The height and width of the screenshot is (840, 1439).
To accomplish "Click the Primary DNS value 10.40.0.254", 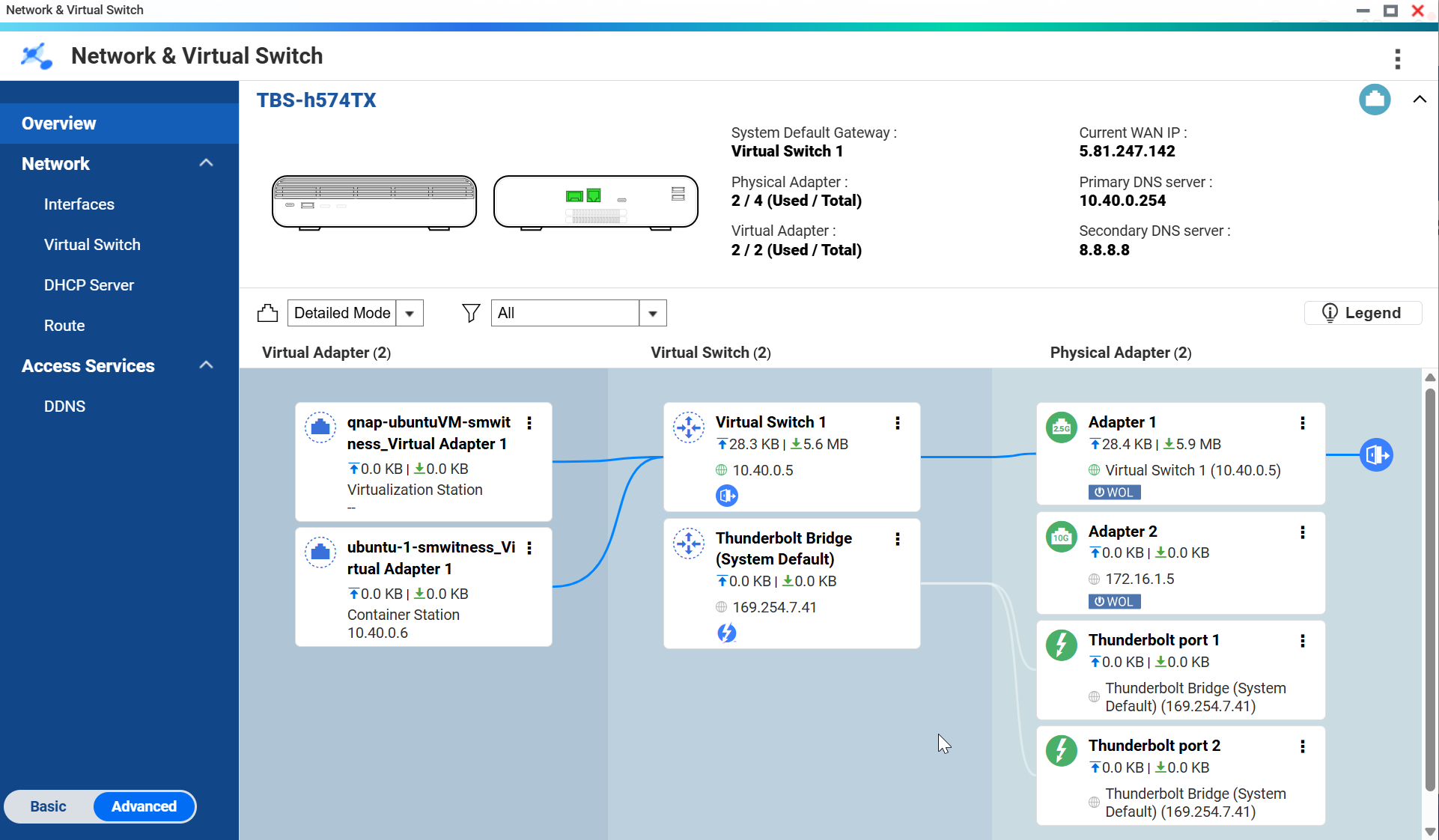I will point(1122,201).
